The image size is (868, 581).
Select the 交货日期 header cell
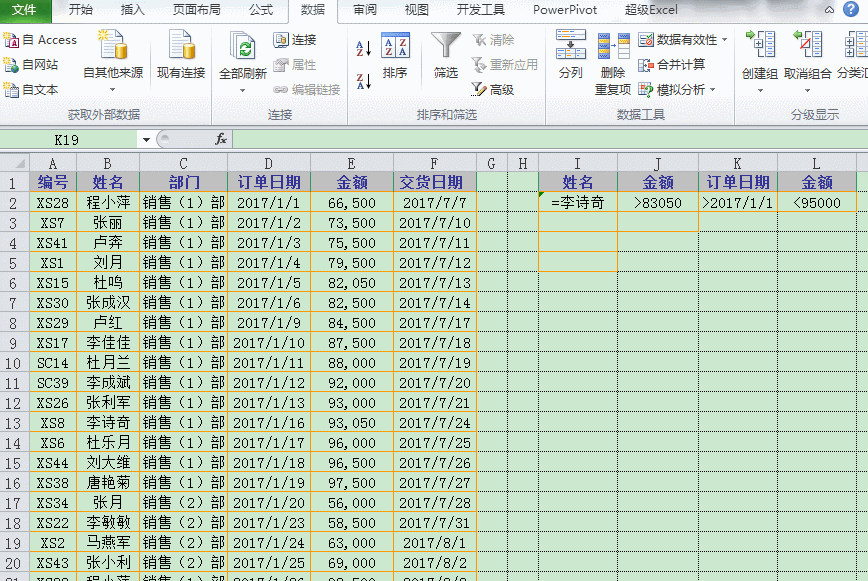tap(435, 182)
